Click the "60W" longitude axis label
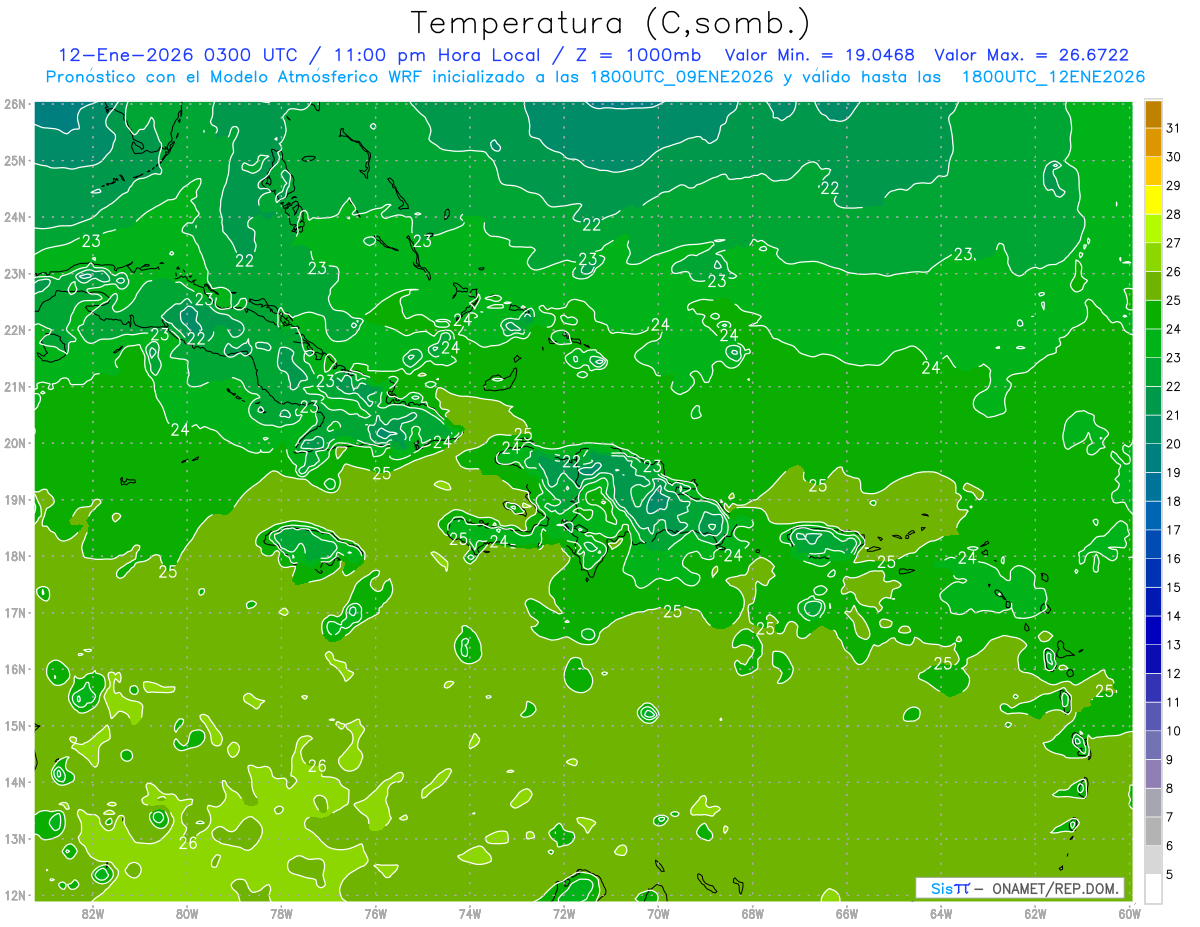 coord(1130,912)
